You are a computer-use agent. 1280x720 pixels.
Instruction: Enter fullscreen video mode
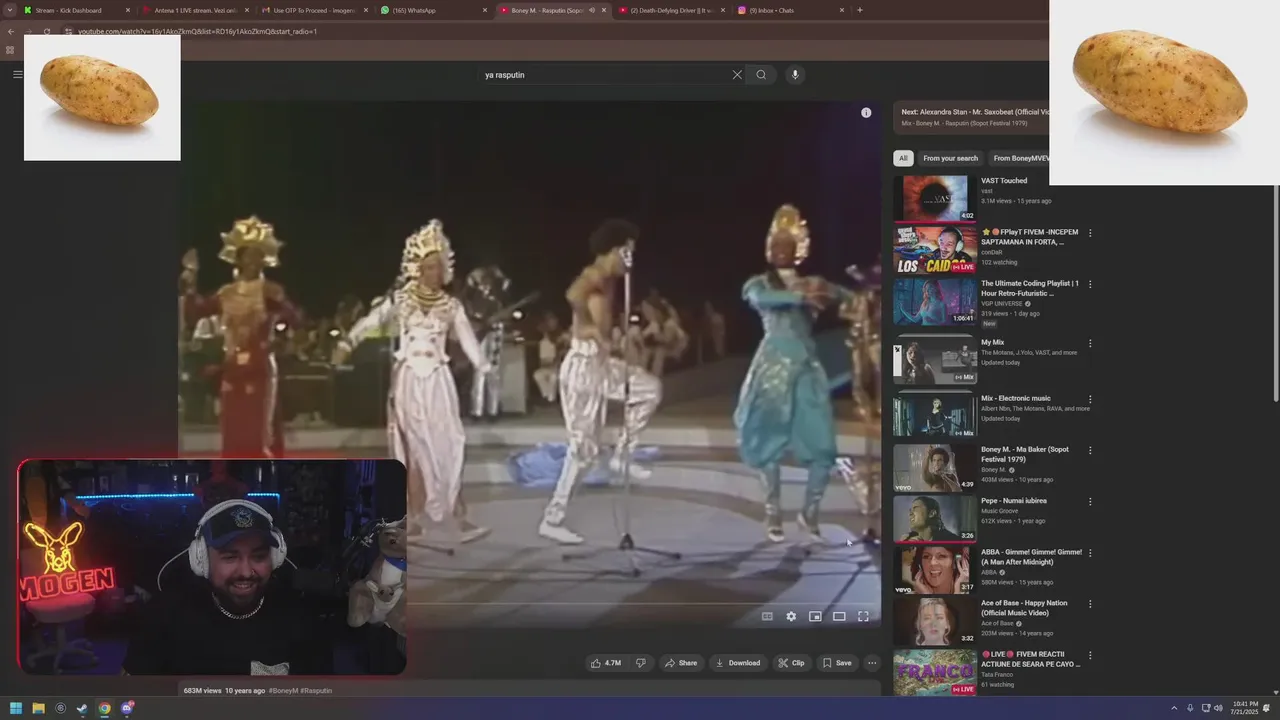click(x=863, y=616)
